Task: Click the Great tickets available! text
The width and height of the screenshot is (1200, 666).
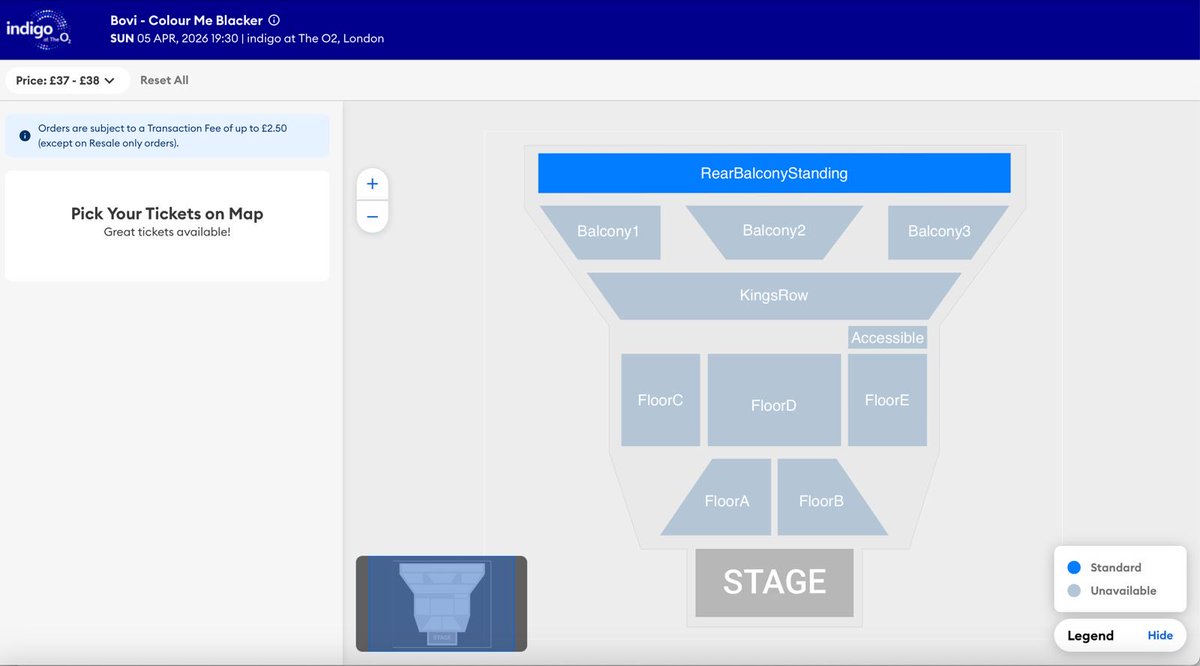Action: 167,232
